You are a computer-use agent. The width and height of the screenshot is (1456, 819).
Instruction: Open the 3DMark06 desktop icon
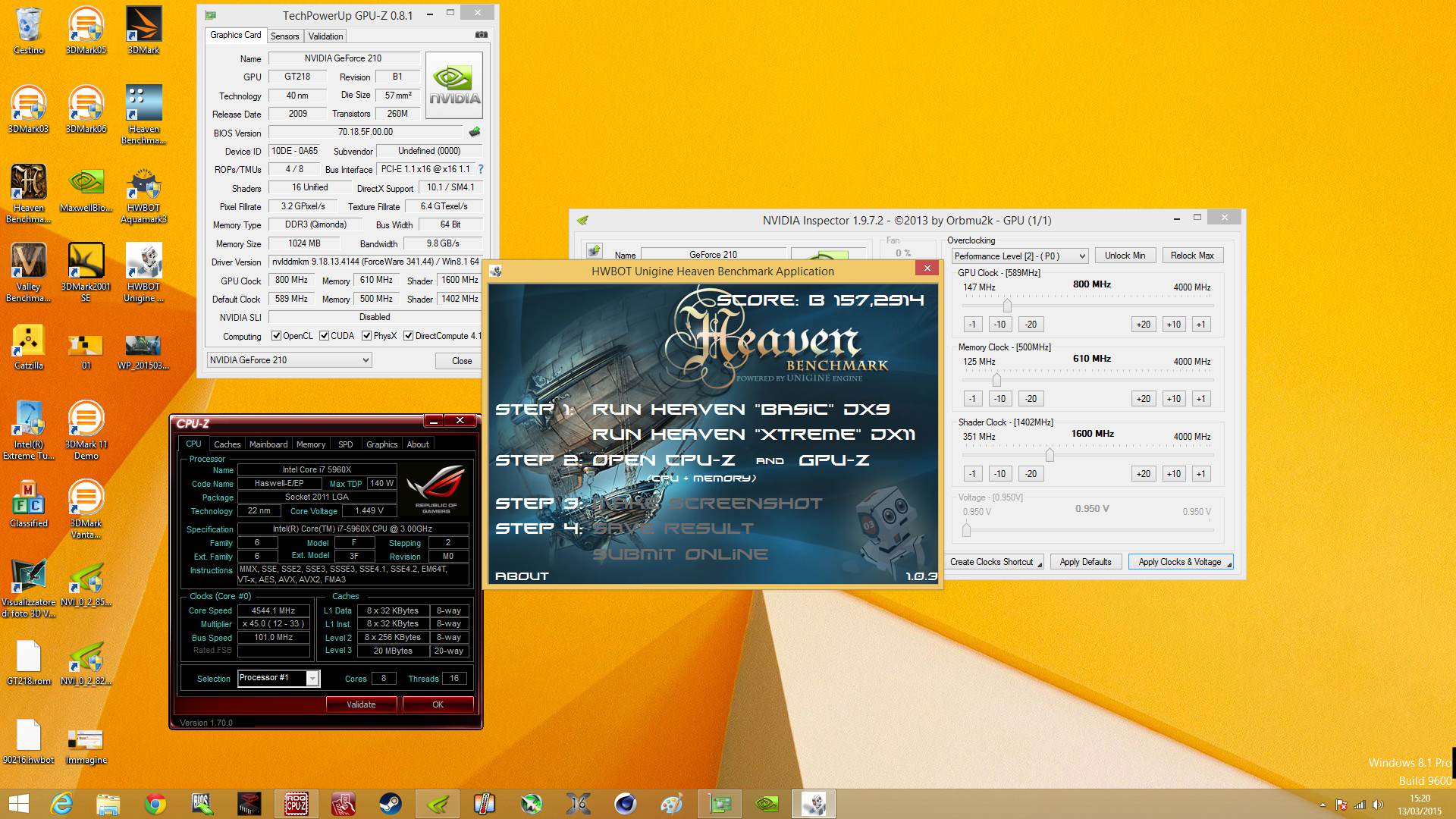point(86,109)
